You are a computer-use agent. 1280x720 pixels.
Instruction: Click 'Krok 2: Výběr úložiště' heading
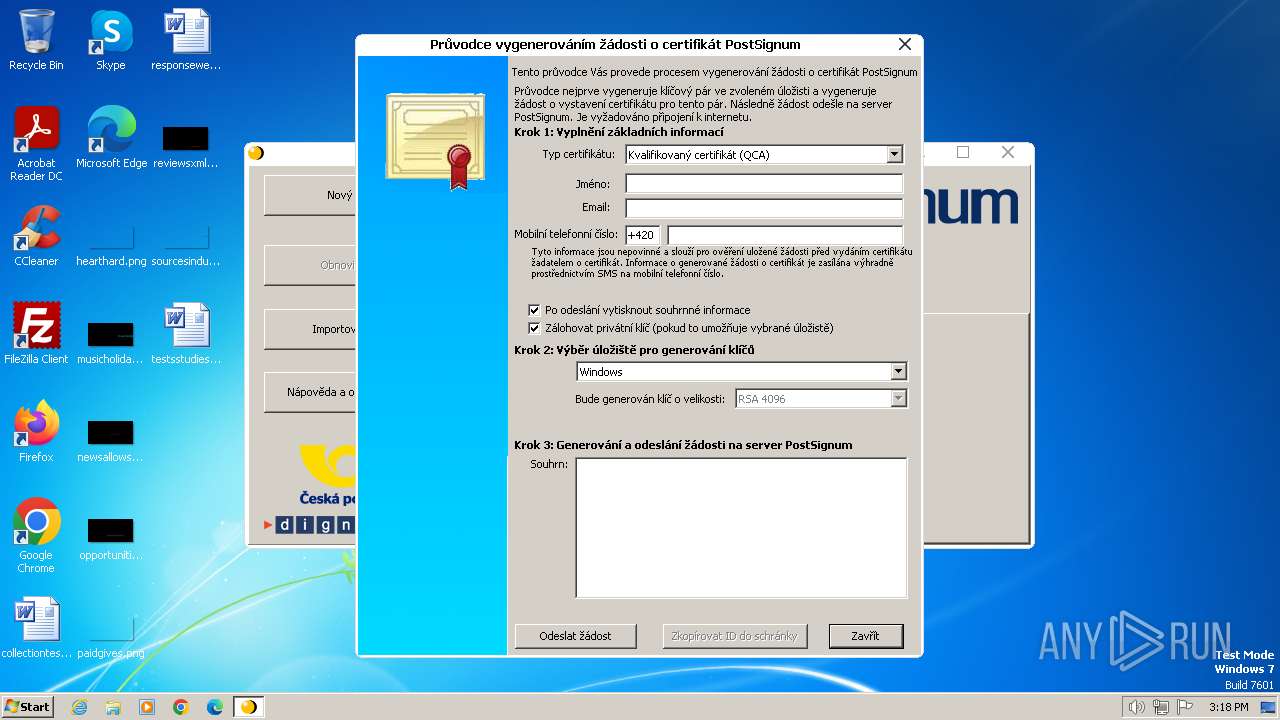pyautogui.click(x=634, y=350)
